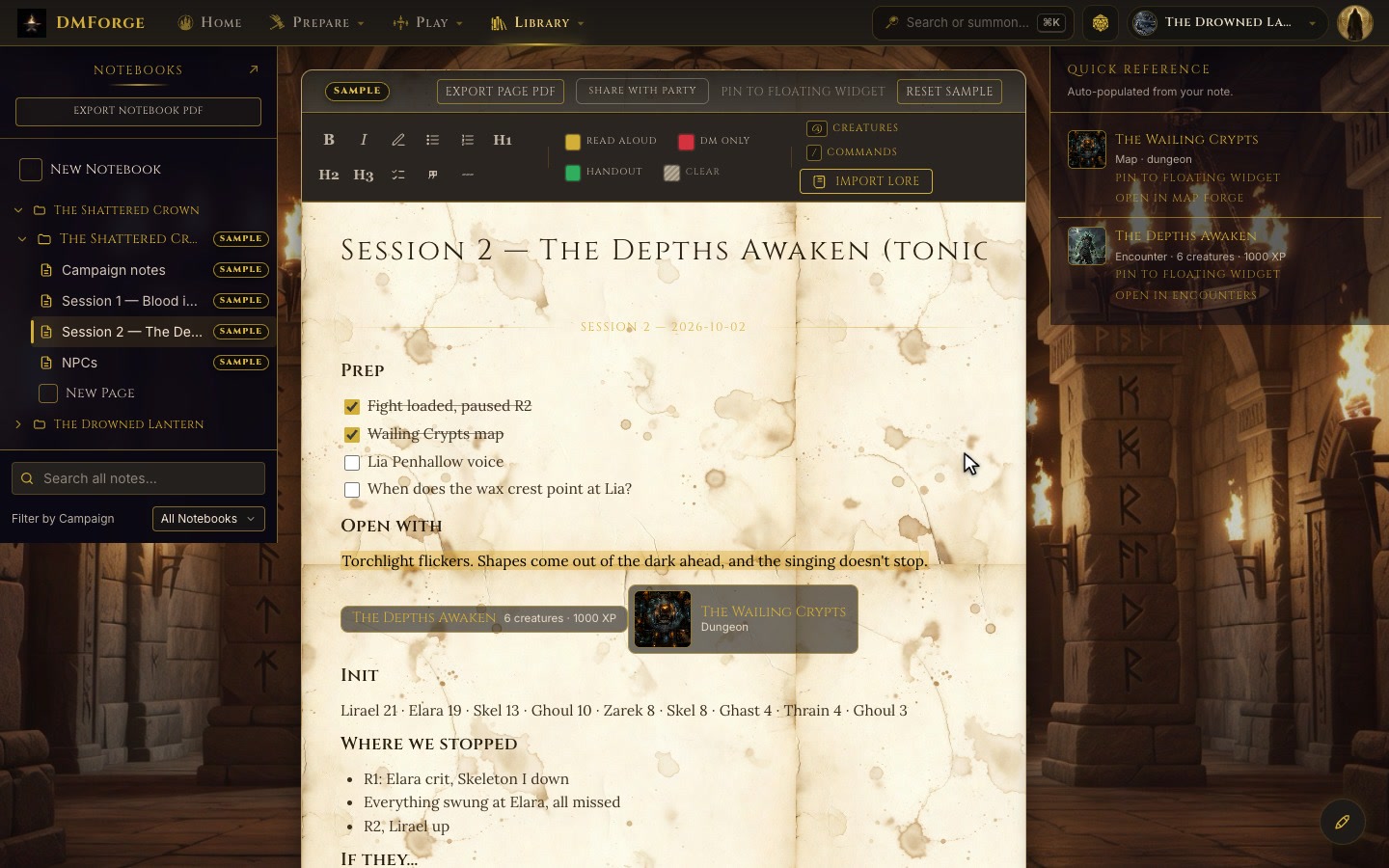The width and height of the screenshot is (1389, 868).
Task: Click the 'Search or summon' bar
Action: click(x=972, y=23)
